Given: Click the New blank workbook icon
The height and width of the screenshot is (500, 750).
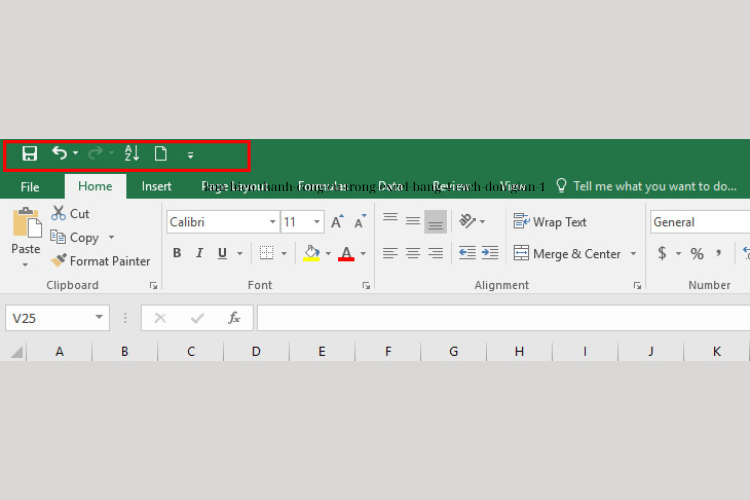Looking at the screenshot, I should [161, 154].
